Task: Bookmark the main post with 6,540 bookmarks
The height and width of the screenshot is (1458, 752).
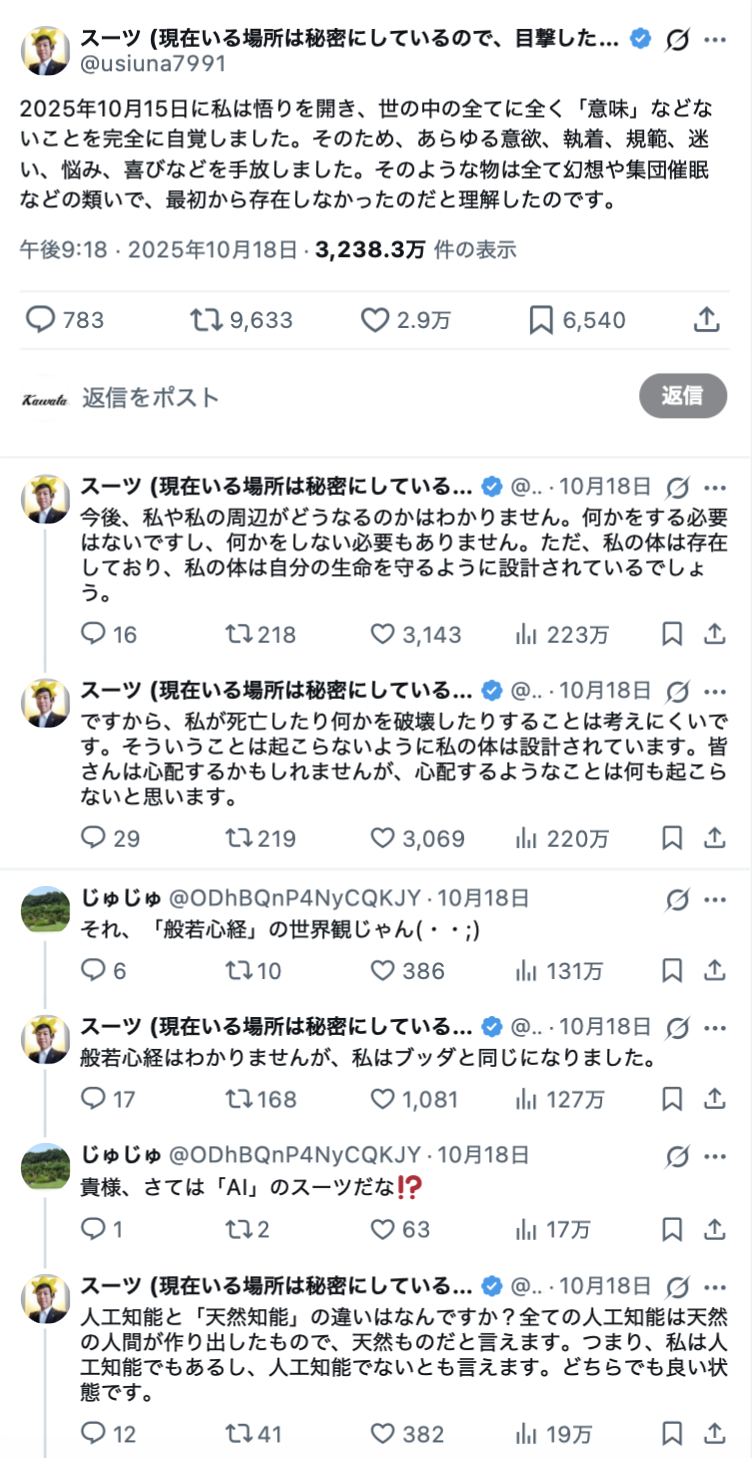Action: tap(541, 320)
